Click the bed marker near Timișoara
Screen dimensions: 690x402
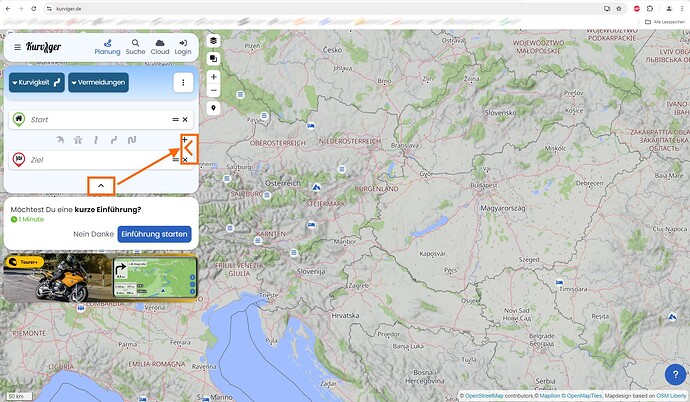coord(559,282)
